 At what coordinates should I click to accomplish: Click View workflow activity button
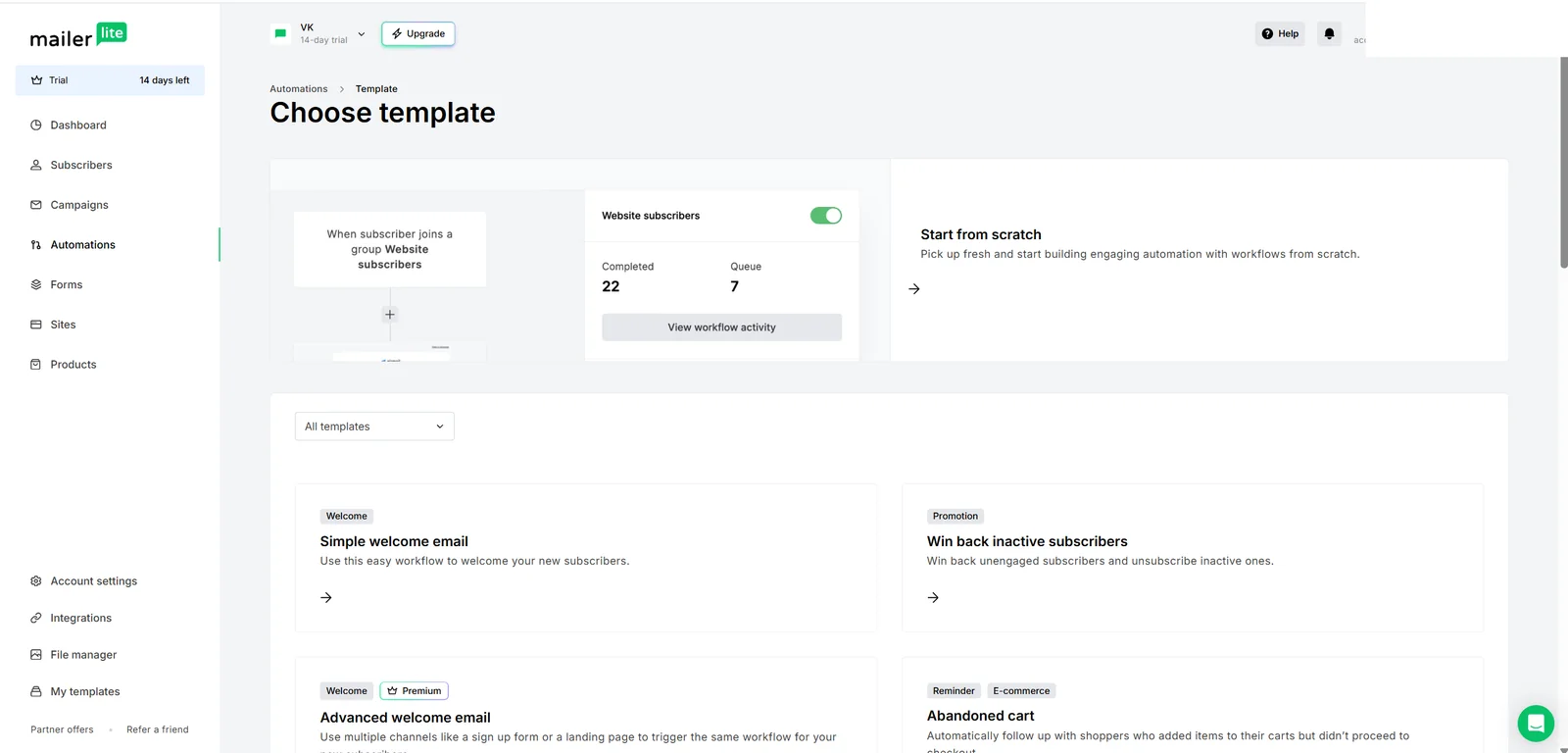[721, 327]
